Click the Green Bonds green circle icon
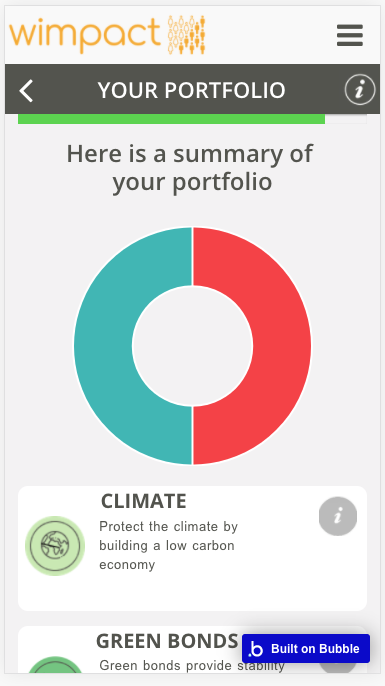The image size is (385, 686). pyautogui.click(x=55, y=665)
